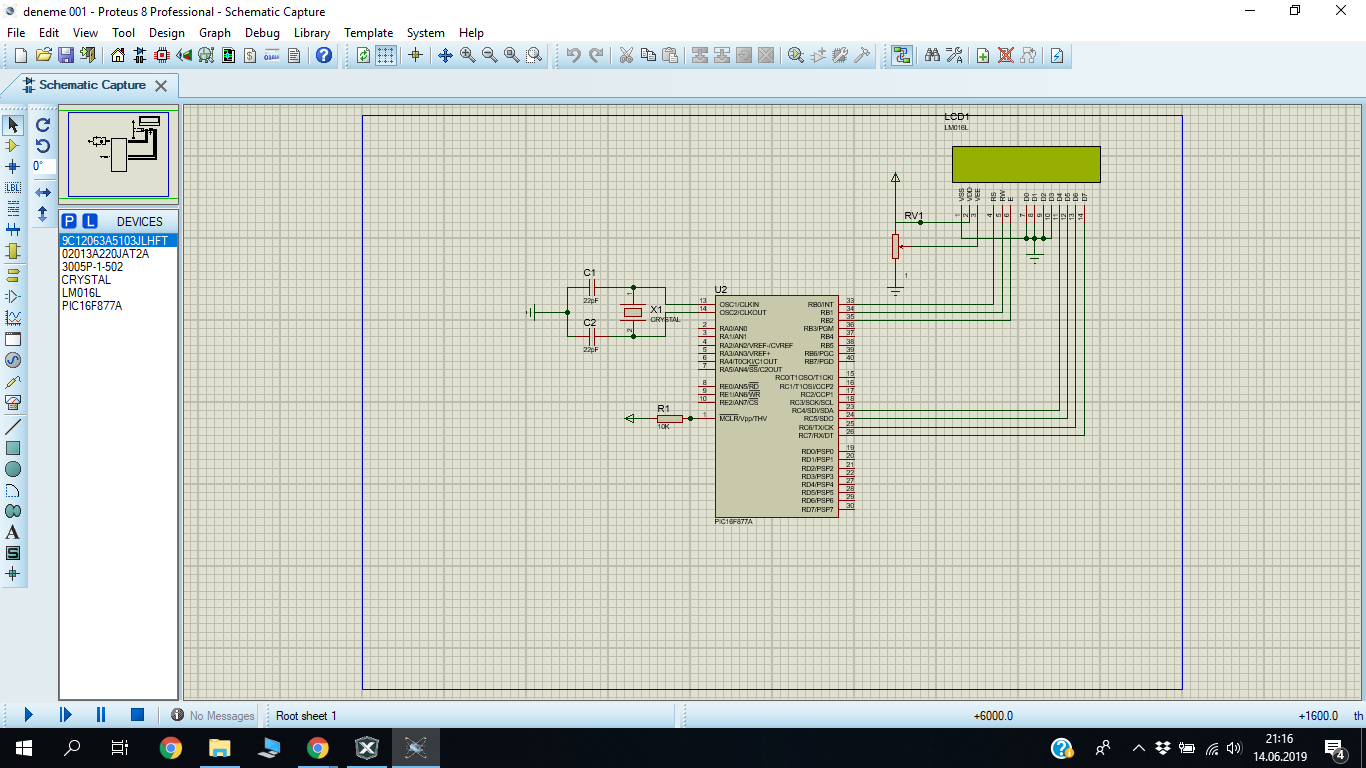Image resolution: width=1366 pixels, height=768 pixels.
Task: Open the Template menu
Action: tap(369, 33)
